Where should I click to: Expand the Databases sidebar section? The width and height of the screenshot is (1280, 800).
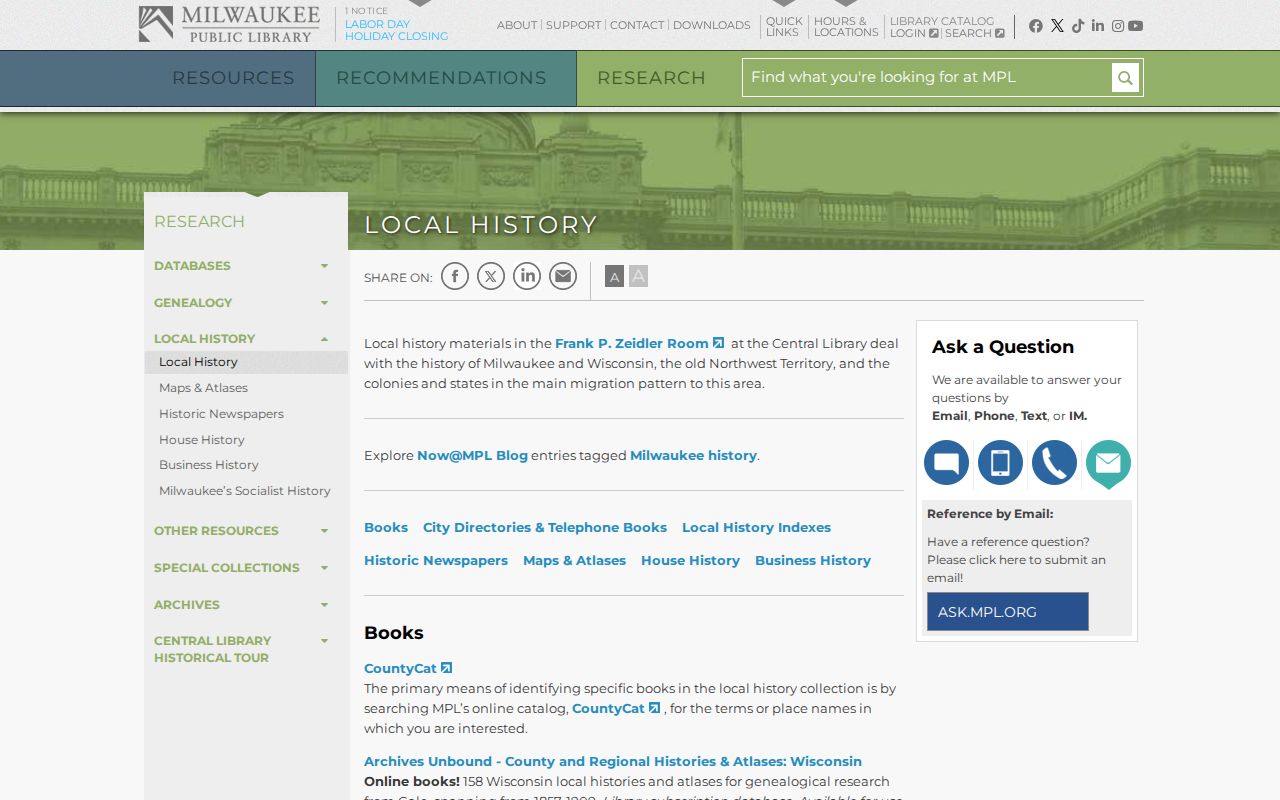(324, 266)
